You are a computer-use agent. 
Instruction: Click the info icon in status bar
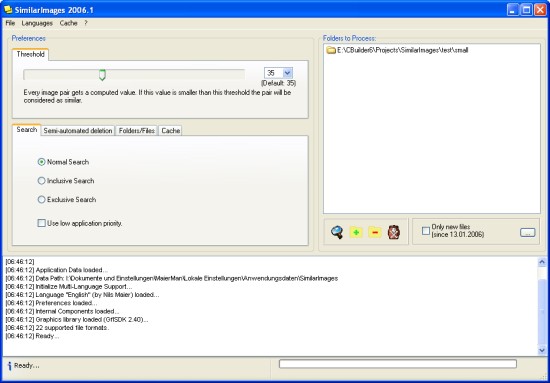[9, 366]
